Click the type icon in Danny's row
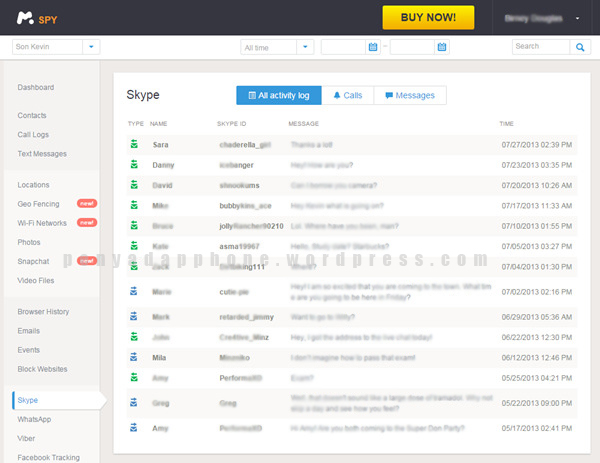 pyautogui.click(x=133, y=164)
